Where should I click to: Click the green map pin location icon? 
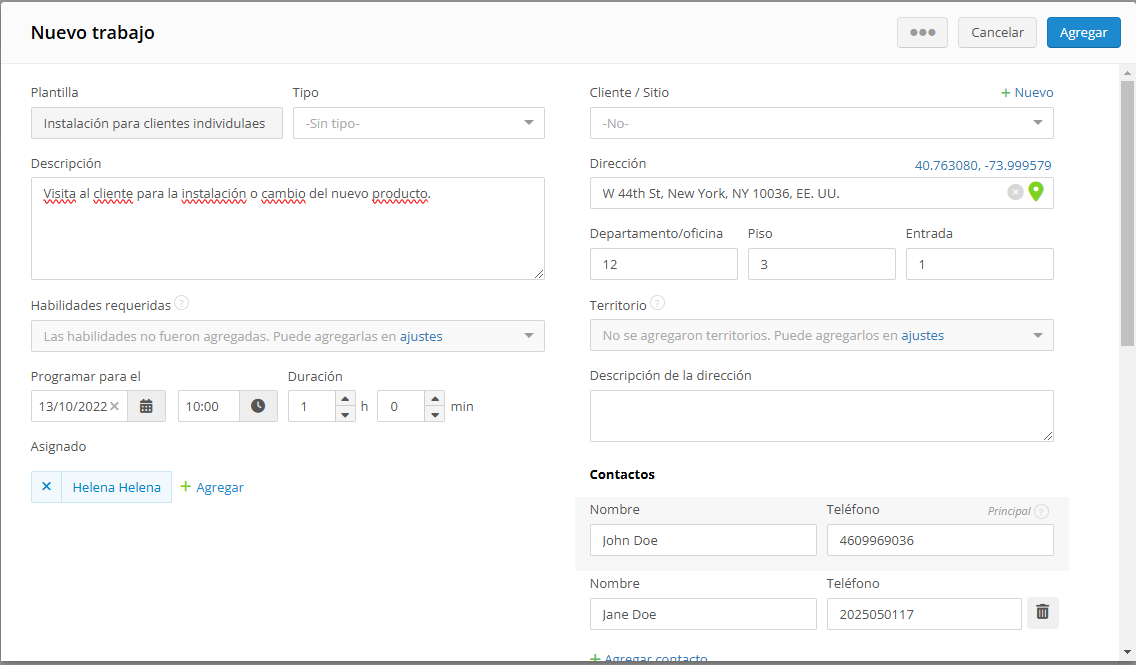click(x=1036, y=191)
